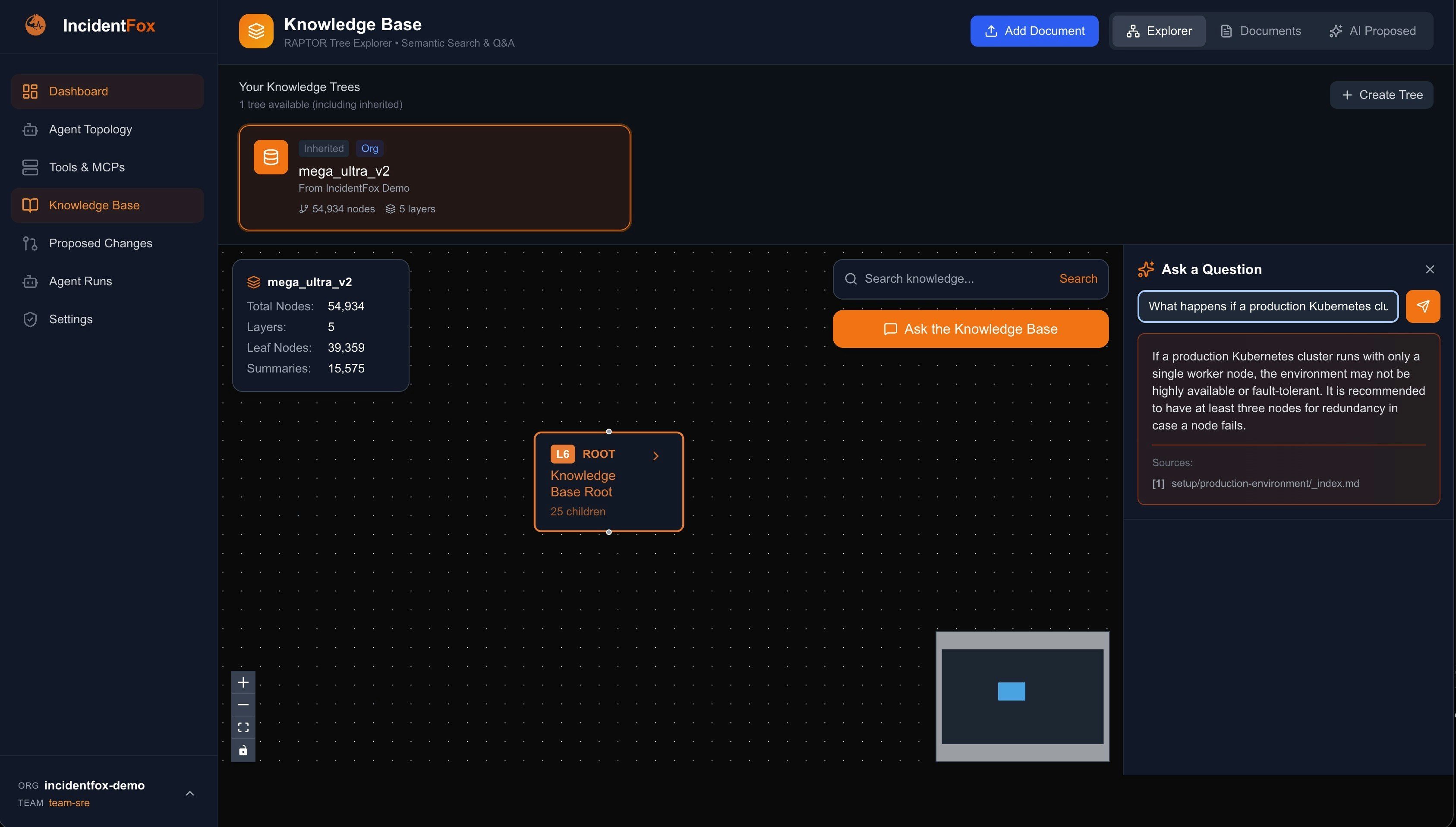Click zoom in on the canvas controls

pyautogui.click(x=244, y=682)
